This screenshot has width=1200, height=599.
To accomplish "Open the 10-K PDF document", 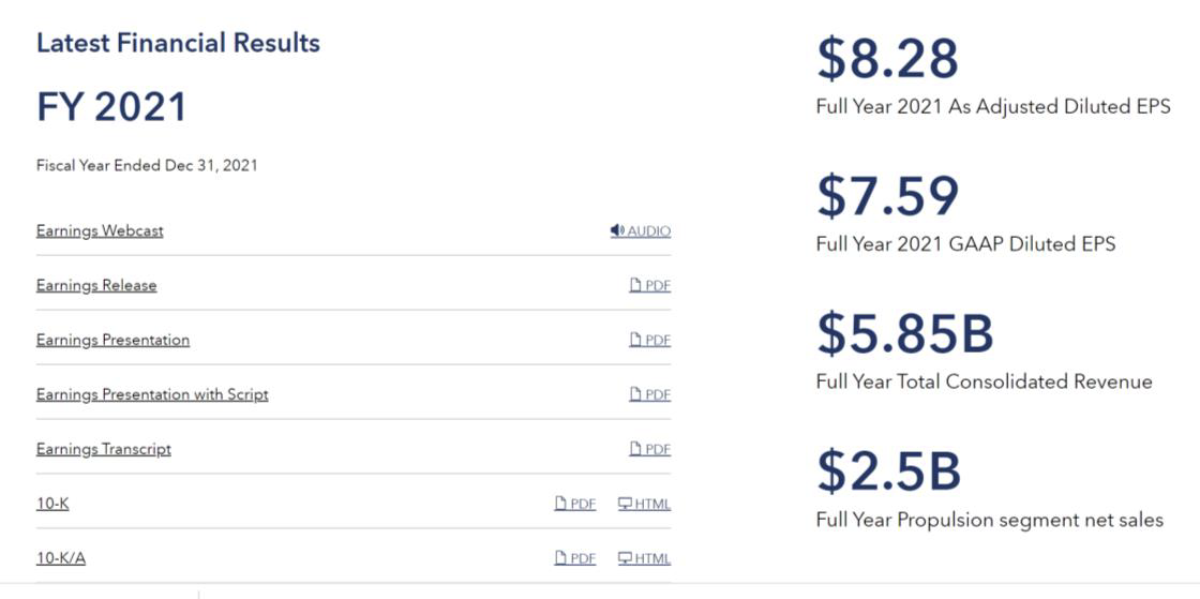I will (575, 504).
